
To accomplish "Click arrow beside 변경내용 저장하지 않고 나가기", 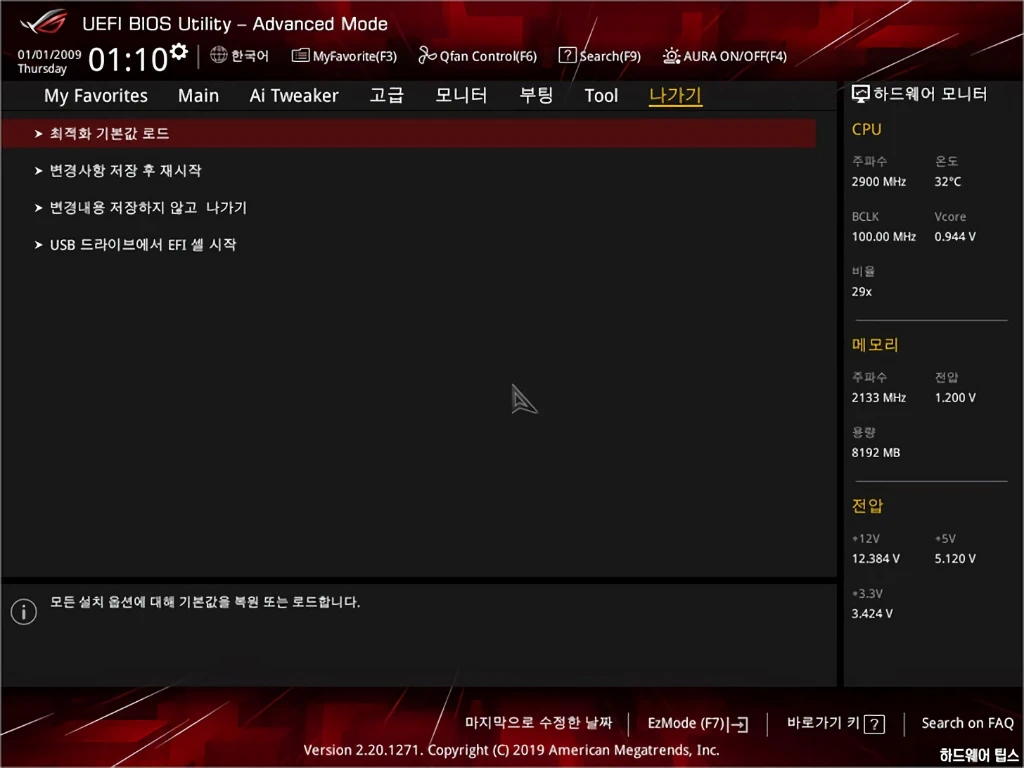I will click(39, 208).
